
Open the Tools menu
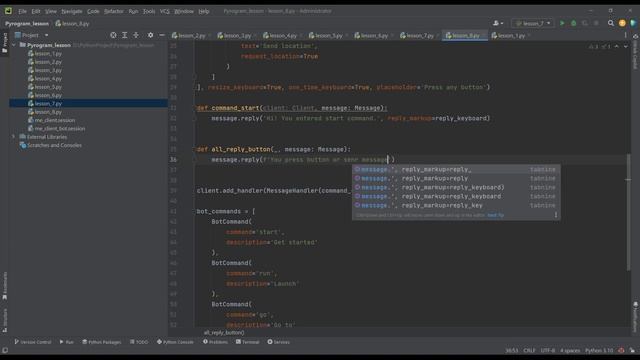(x=149, y=11)
